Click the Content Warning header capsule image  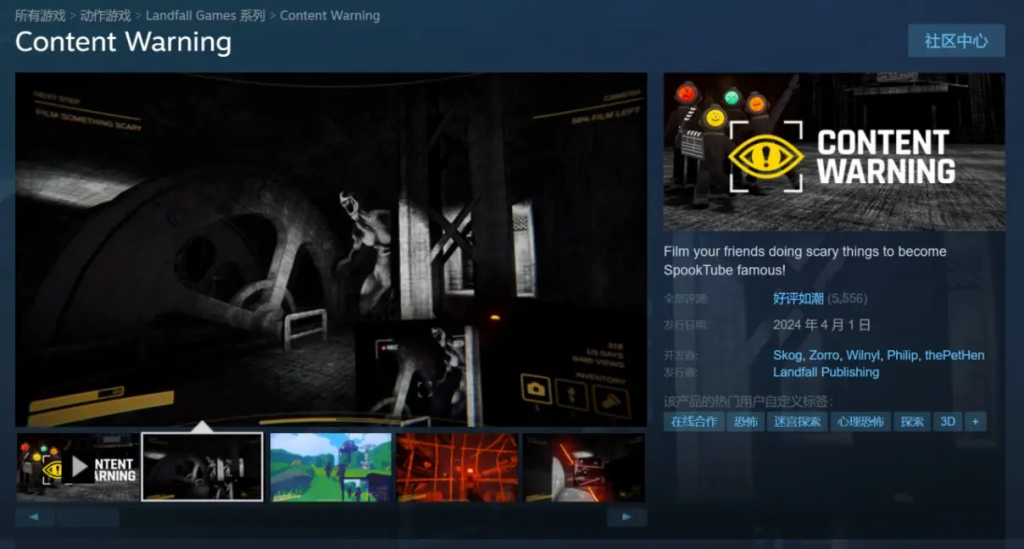point(834,151)
